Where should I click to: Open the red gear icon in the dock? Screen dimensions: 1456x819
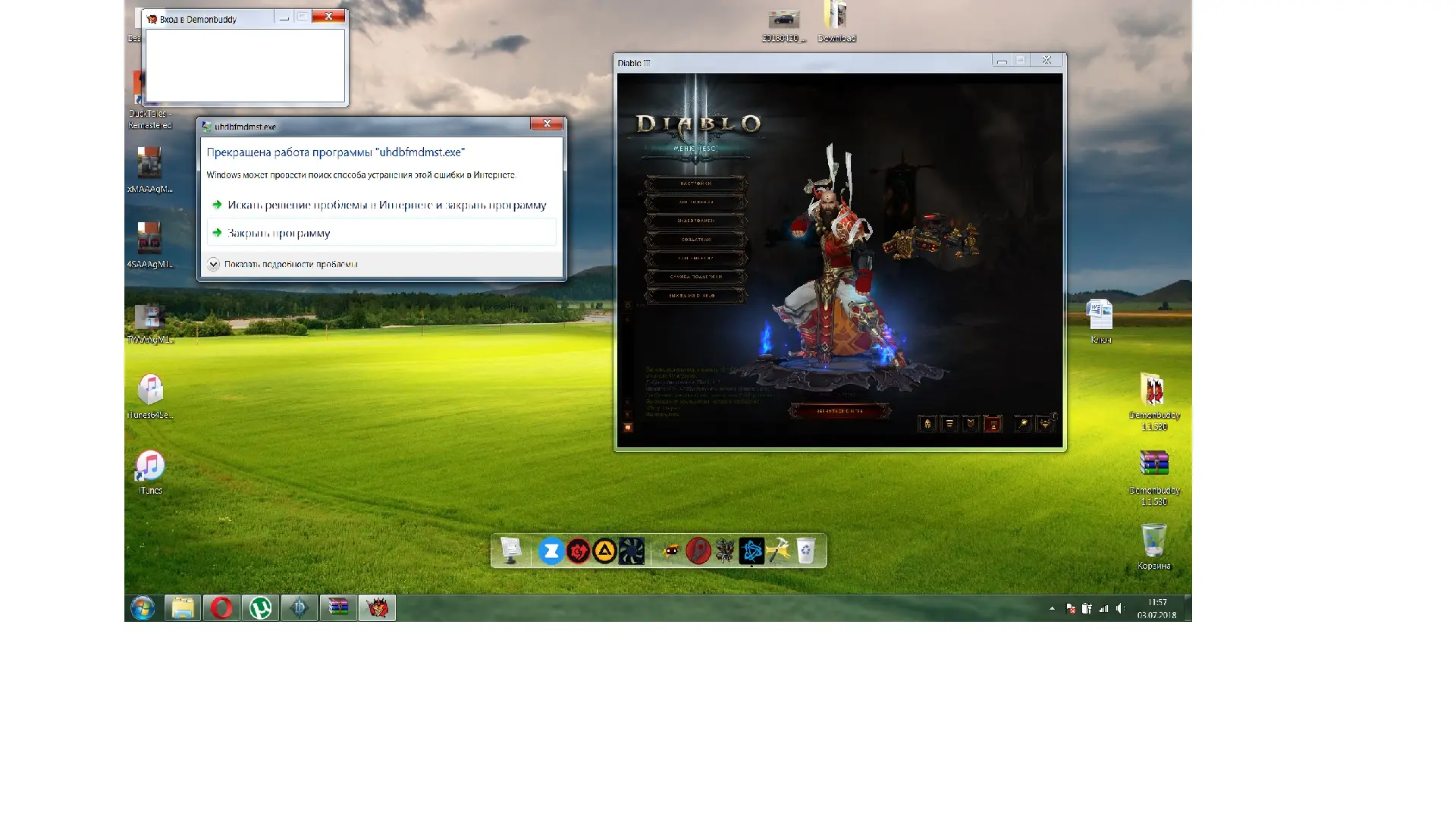coord(578,551)
